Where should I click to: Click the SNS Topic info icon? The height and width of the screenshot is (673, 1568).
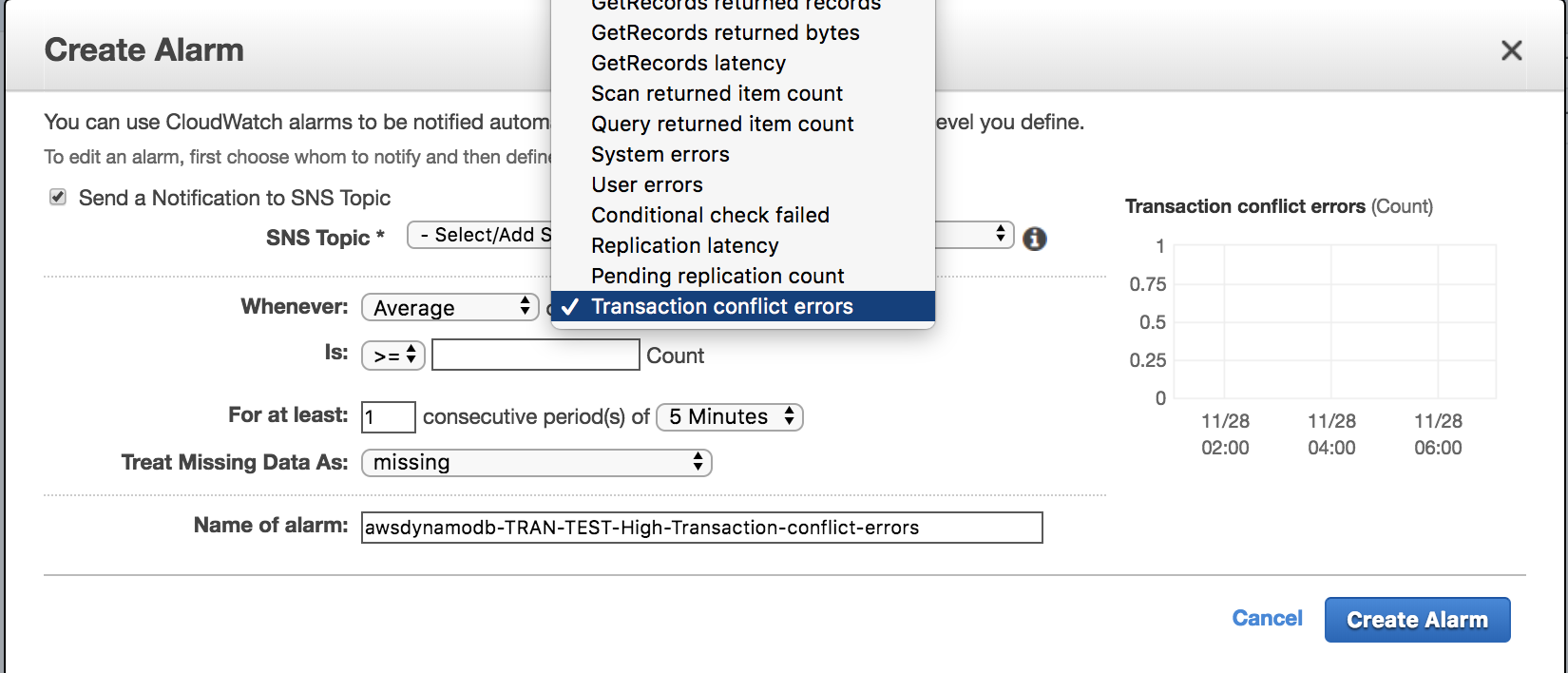1035,239
